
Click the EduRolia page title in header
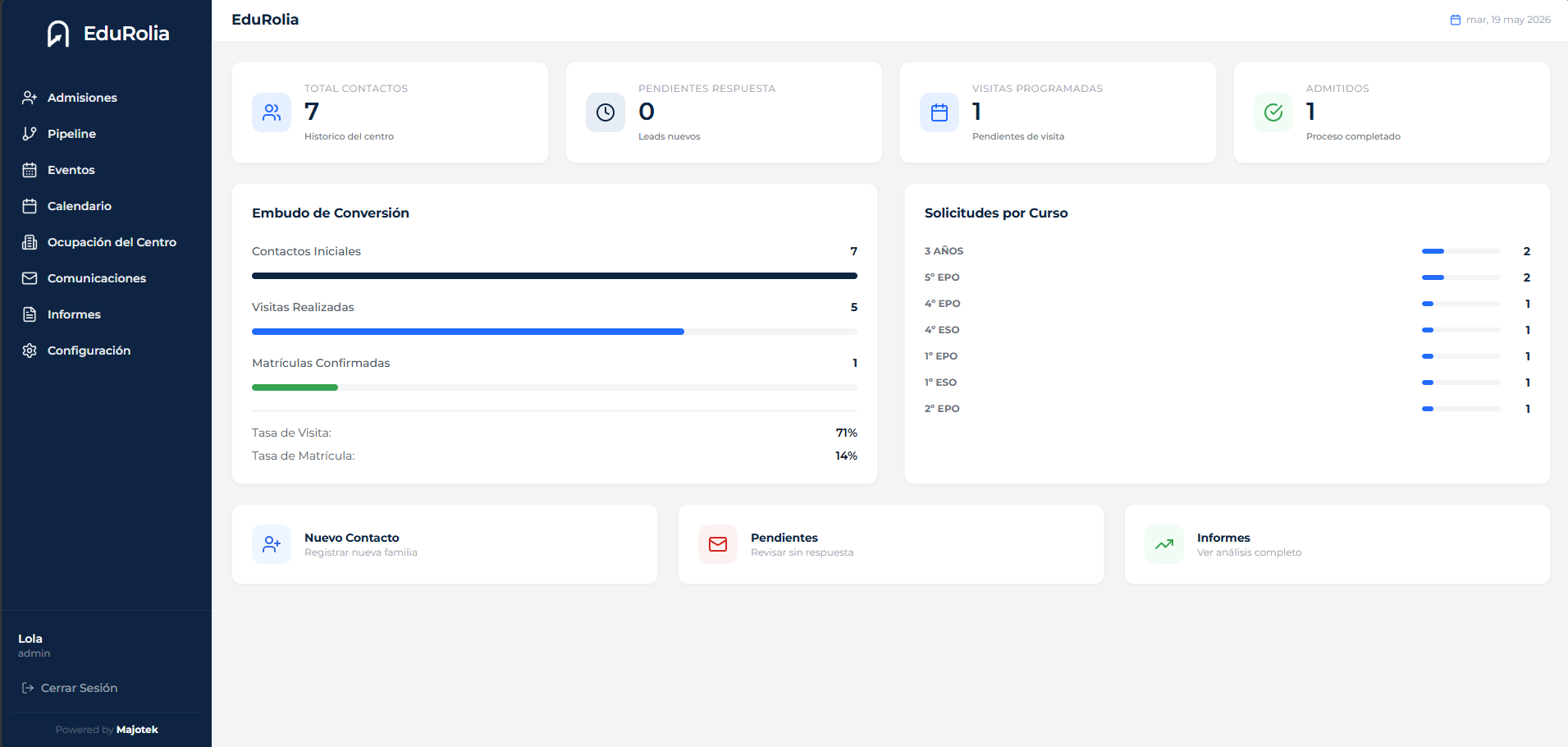click(265, 20)
